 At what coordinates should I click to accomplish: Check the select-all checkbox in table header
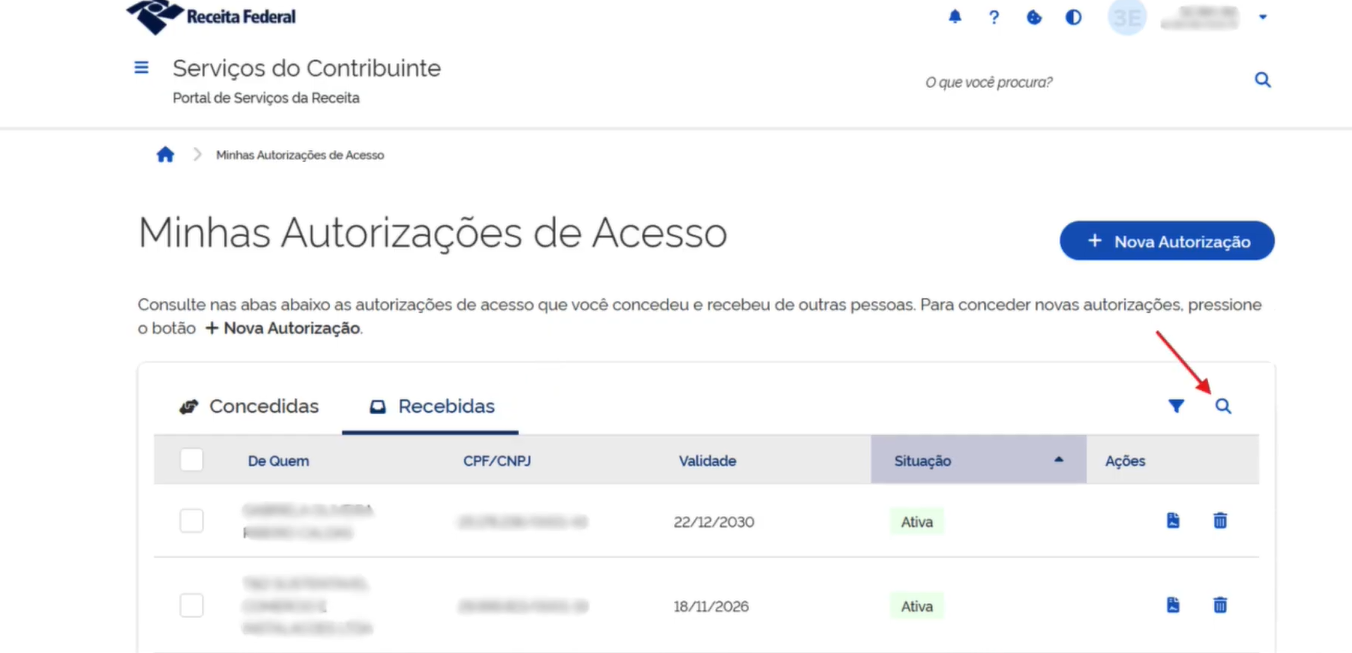pyautogui.click(x=191, y=460)
